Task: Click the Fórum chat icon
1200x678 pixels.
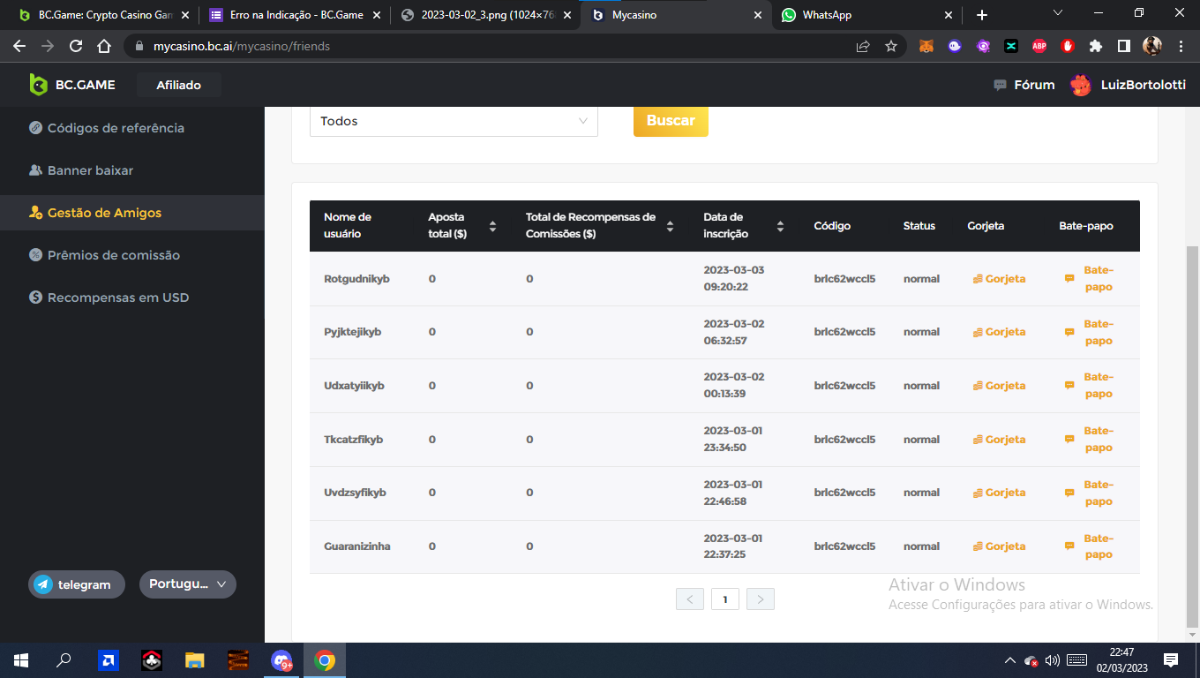Action: pyautogui.click(x=1000, y=85)
